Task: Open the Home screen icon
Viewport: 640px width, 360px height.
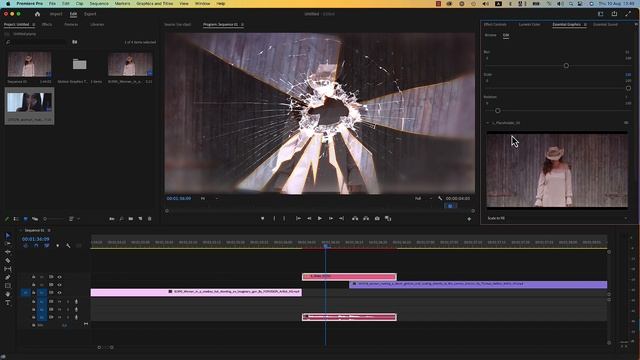Action: pyautogui.click(x=37, y=14)
